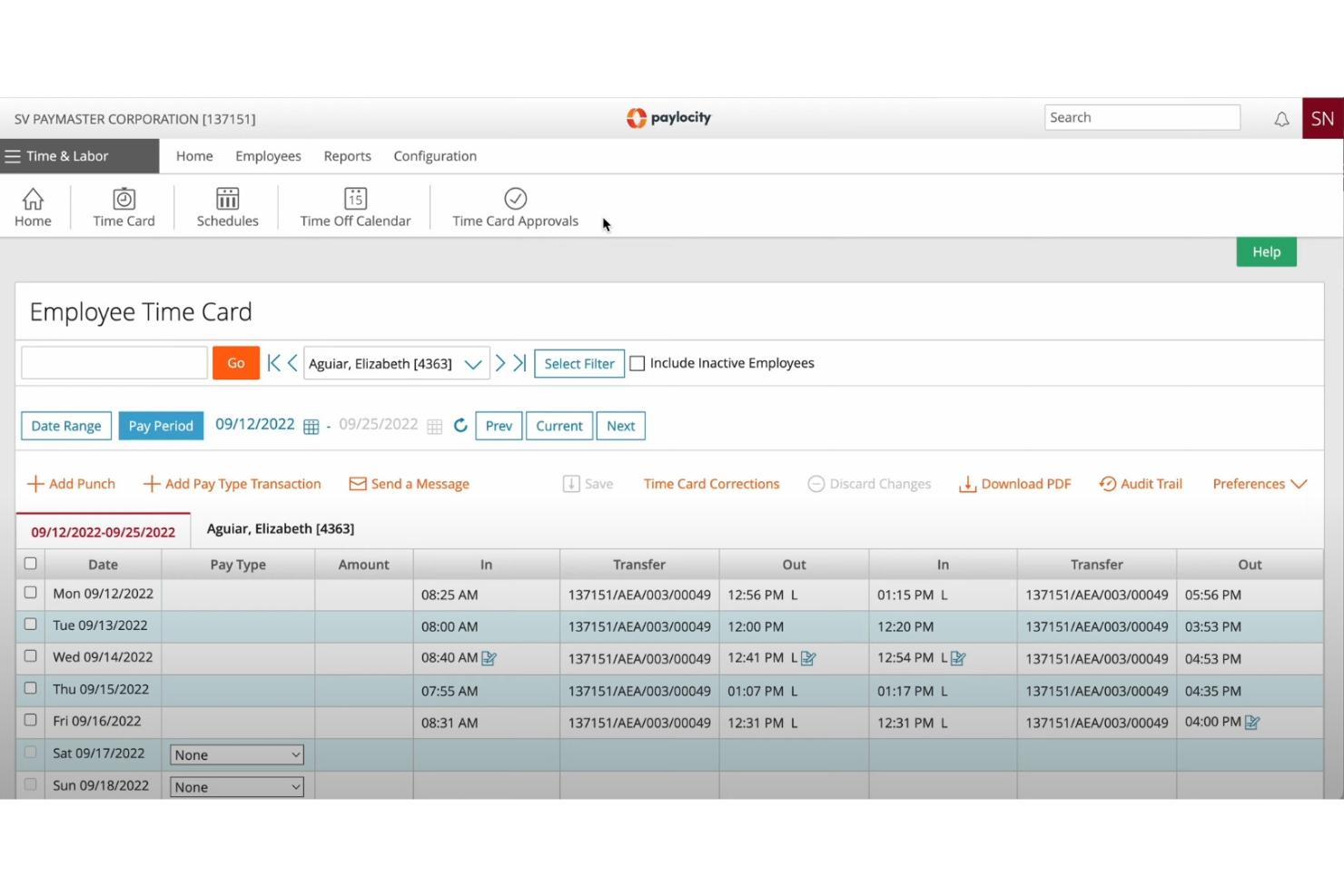Click the Save button
The height and width of the screenshot is (896, 1344).
(x=588, y=484)
